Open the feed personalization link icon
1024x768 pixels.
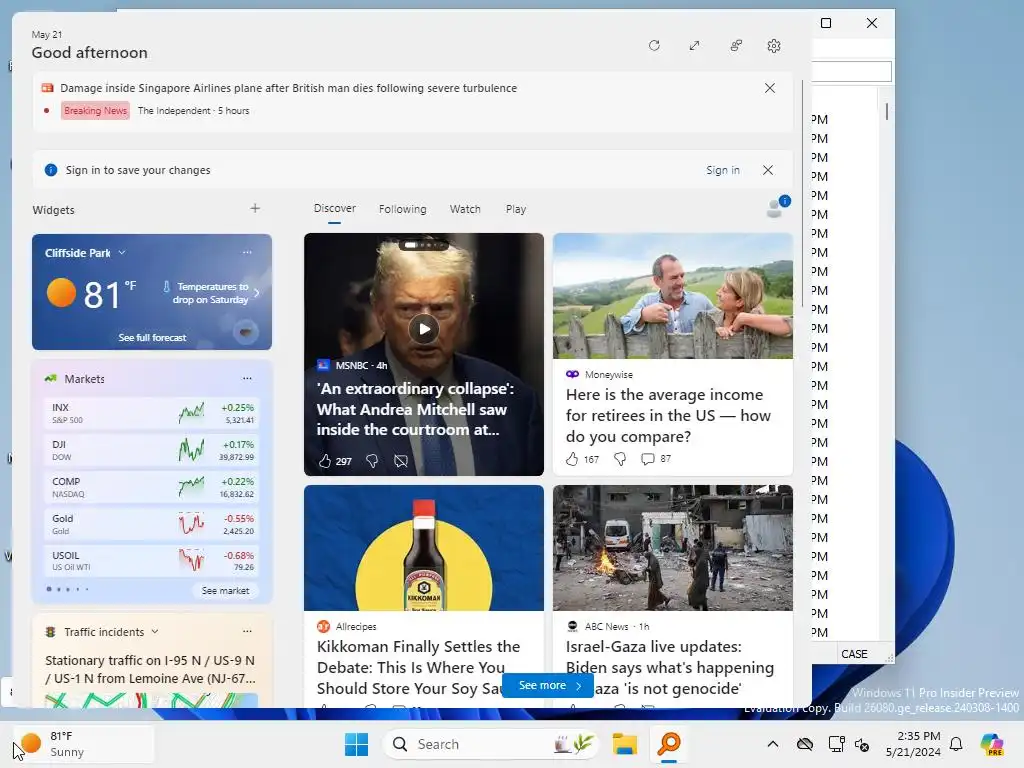(736, 46)
